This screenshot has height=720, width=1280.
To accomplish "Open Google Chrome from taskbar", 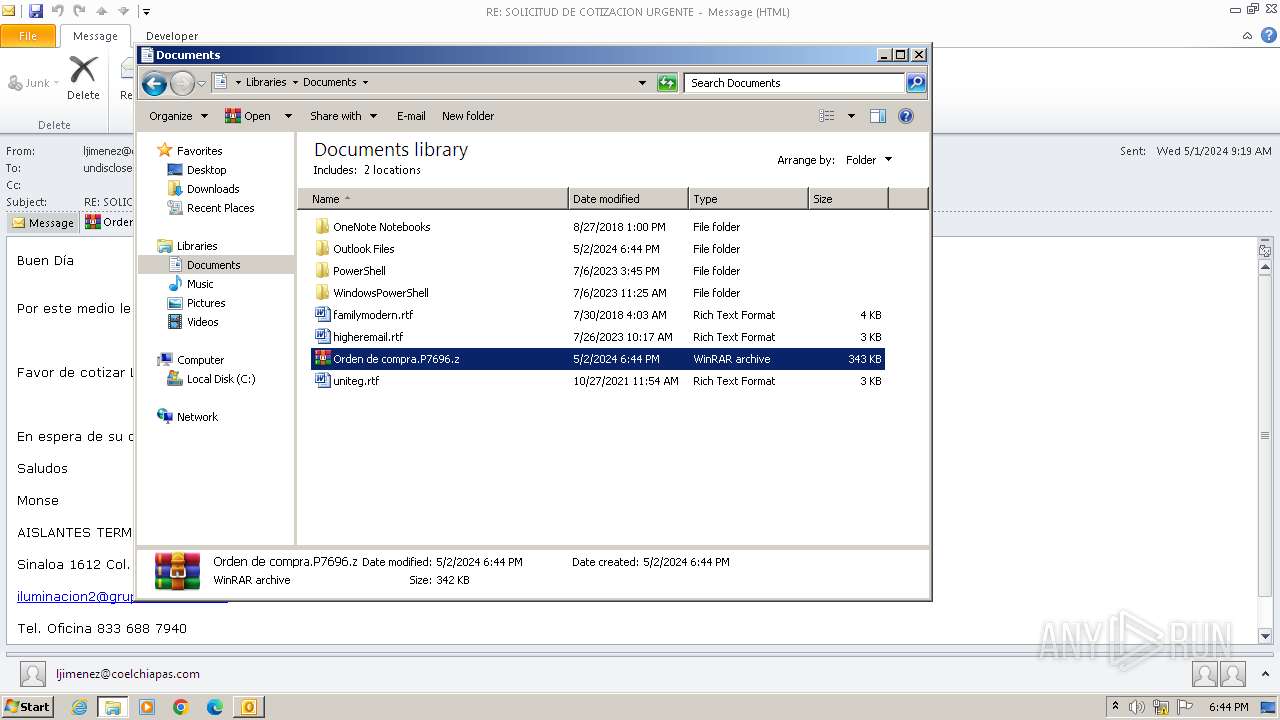I will (x=181, y=707).
